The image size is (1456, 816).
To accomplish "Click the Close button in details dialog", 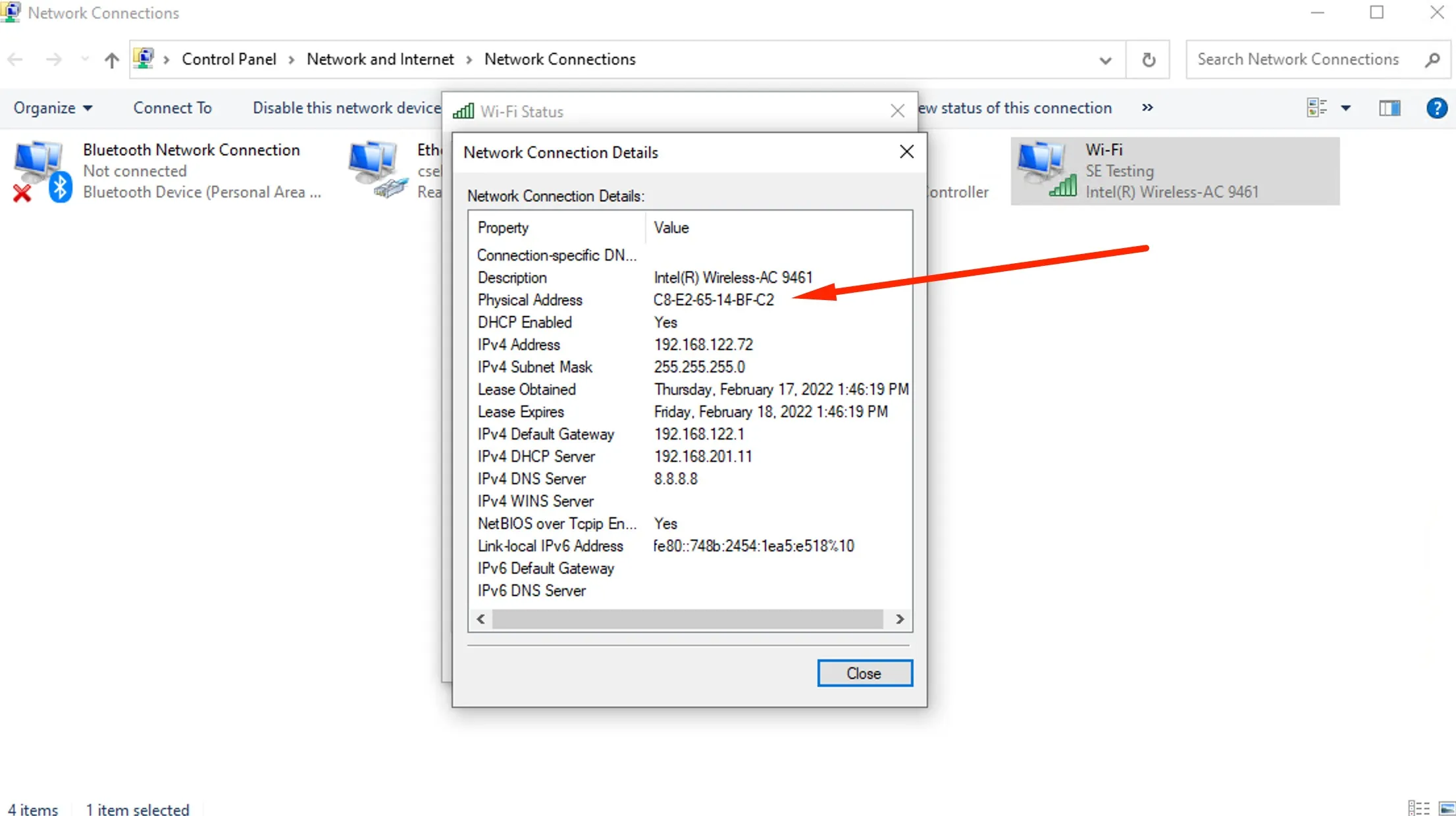I will point(864,673).
